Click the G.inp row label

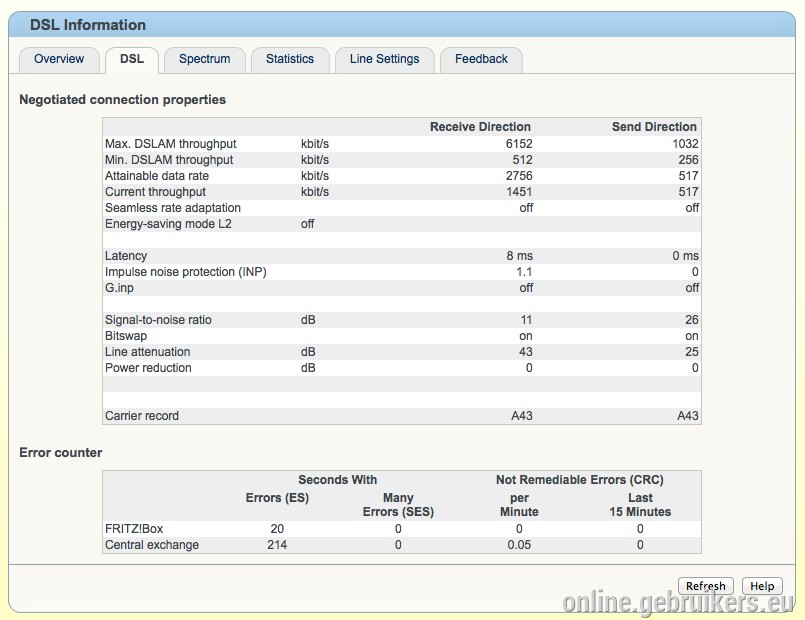[x=119, y=287]
